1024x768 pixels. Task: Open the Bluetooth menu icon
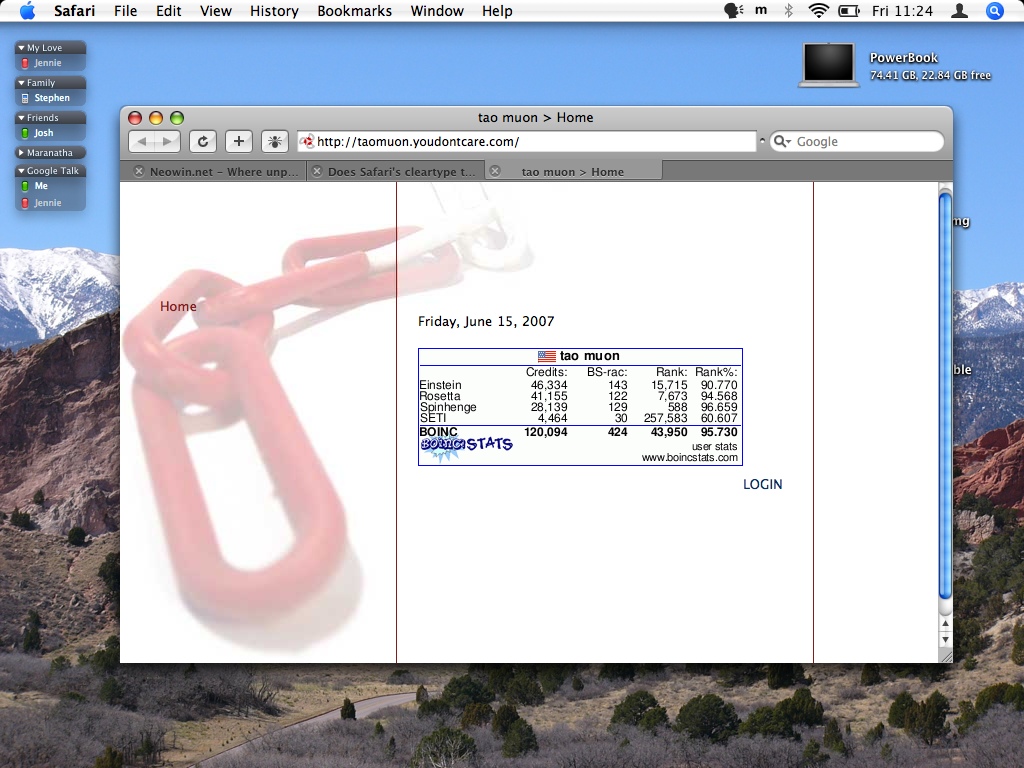point(789,10)
